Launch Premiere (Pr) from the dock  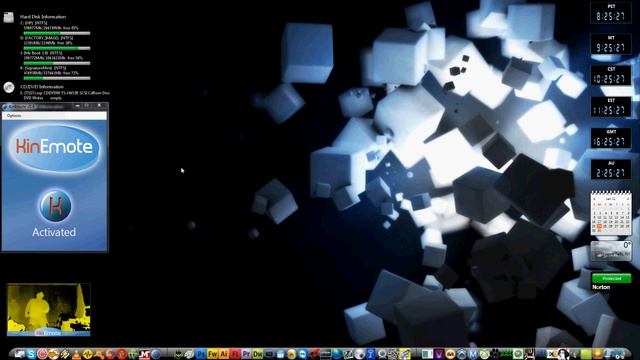click(246, 354)
